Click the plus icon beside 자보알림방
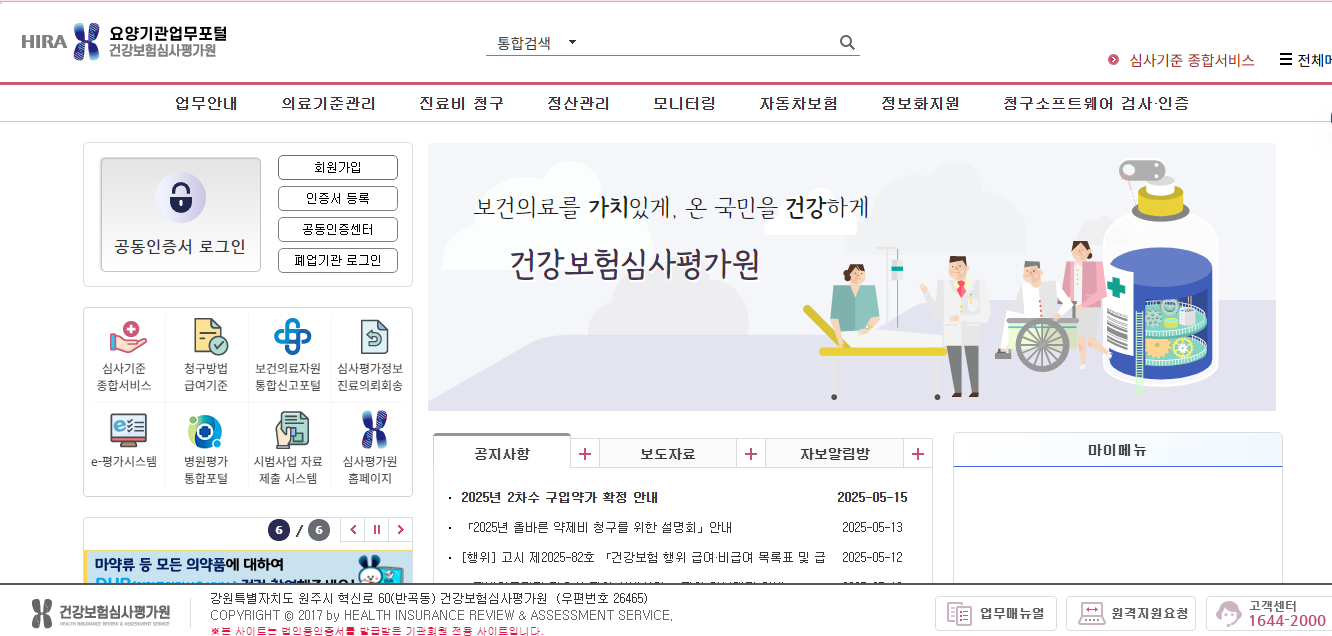Viewport: 1332px width, 636px height. 917,454
